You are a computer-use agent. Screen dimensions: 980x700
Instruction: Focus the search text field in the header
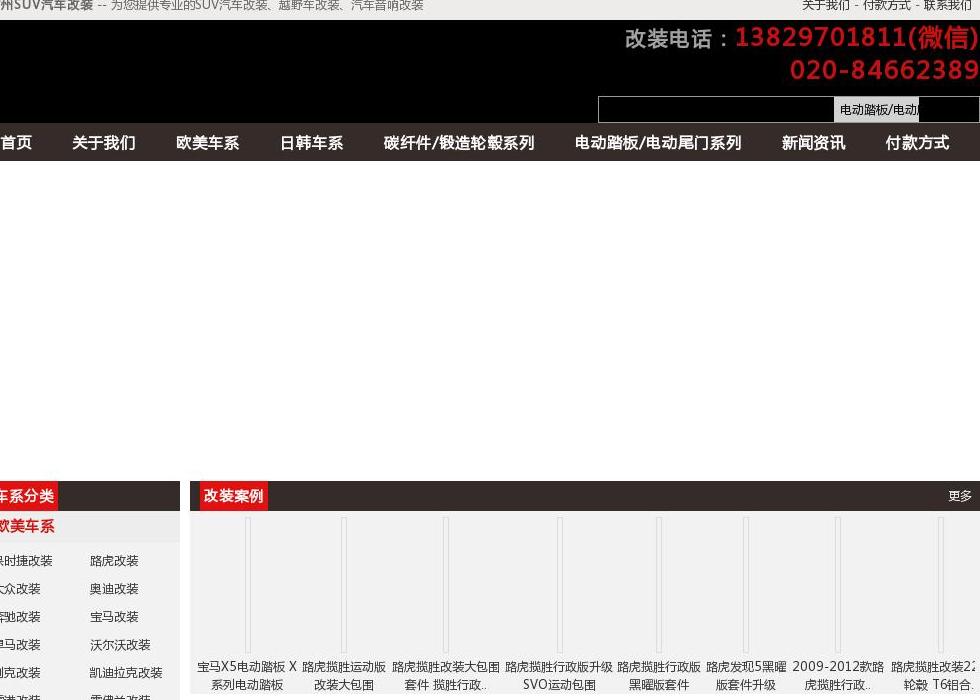(x=716, y=110)
